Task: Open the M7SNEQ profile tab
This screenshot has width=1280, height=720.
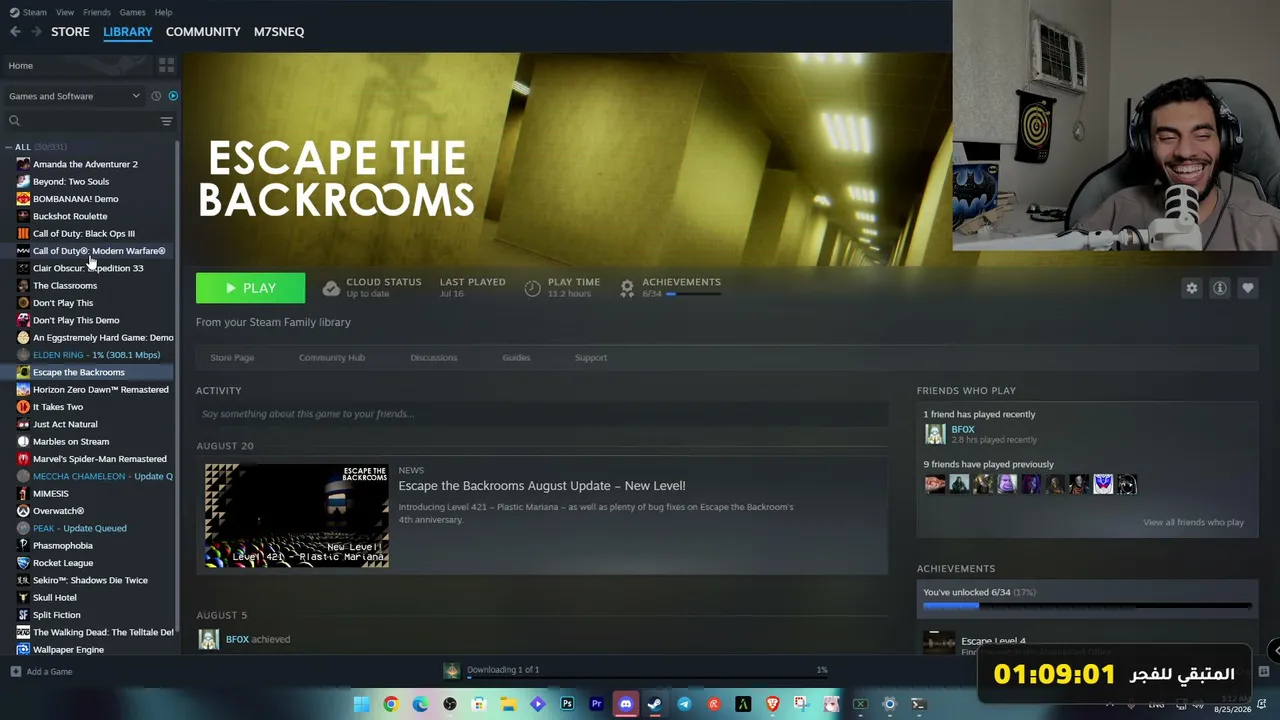Action: pos(279,32)
